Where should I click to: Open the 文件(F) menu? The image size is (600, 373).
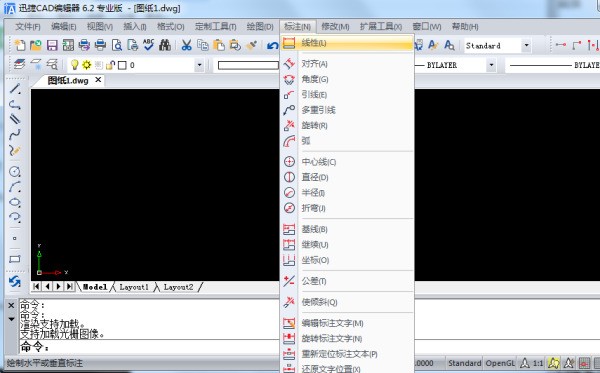[28, 26]
